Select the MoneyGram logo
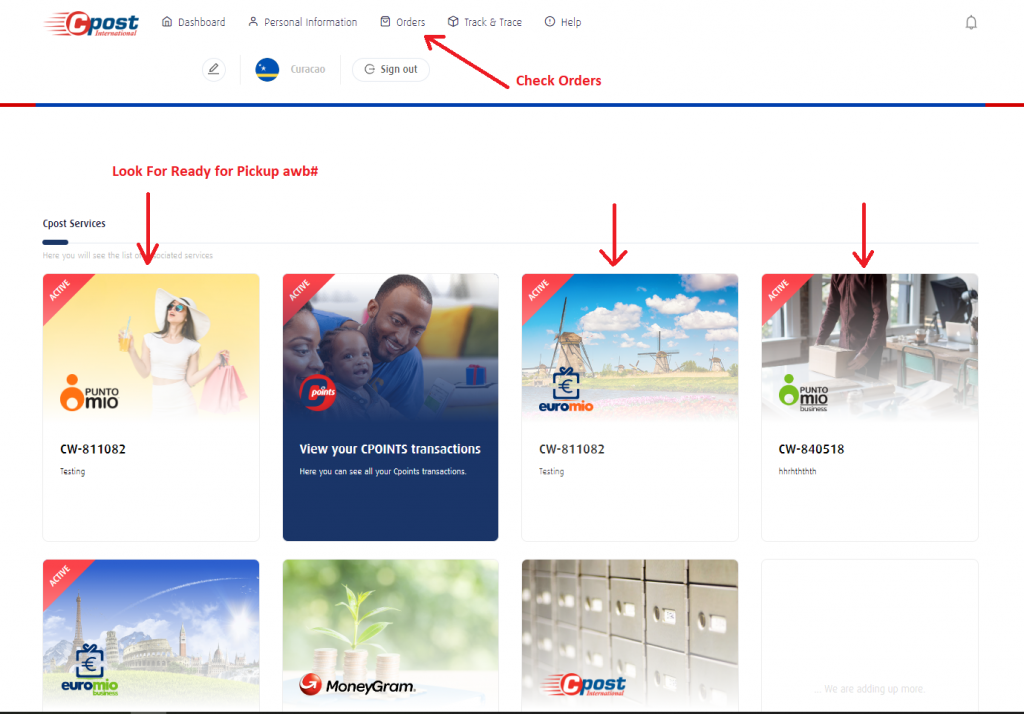Image resolution: width=1024 pixels, height=714 pixels. [x=357, y=685]
